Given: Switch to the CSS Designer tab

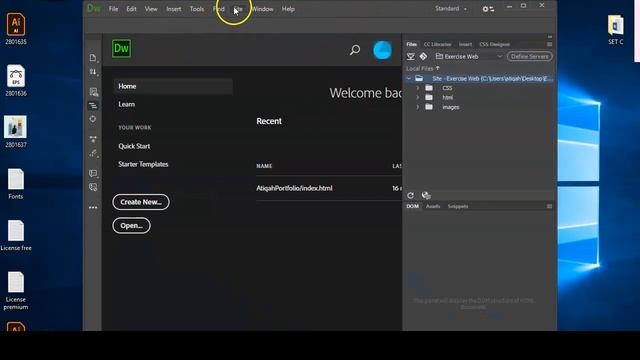Looking at the screenshot, I should (x=494, y=44).
